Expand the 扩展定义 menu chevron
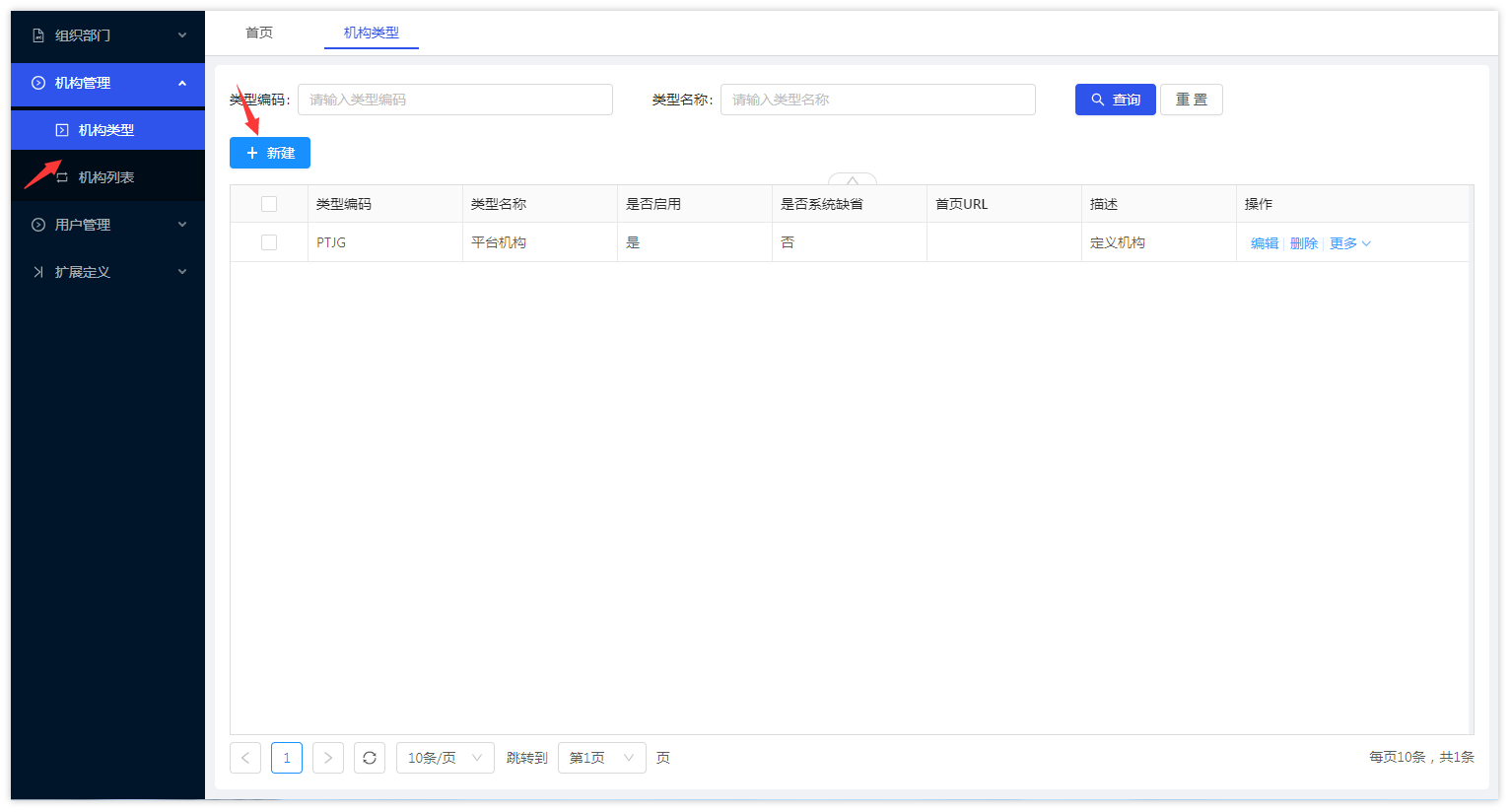Screen dimensions: 1510x812 [x=182, y=272]
